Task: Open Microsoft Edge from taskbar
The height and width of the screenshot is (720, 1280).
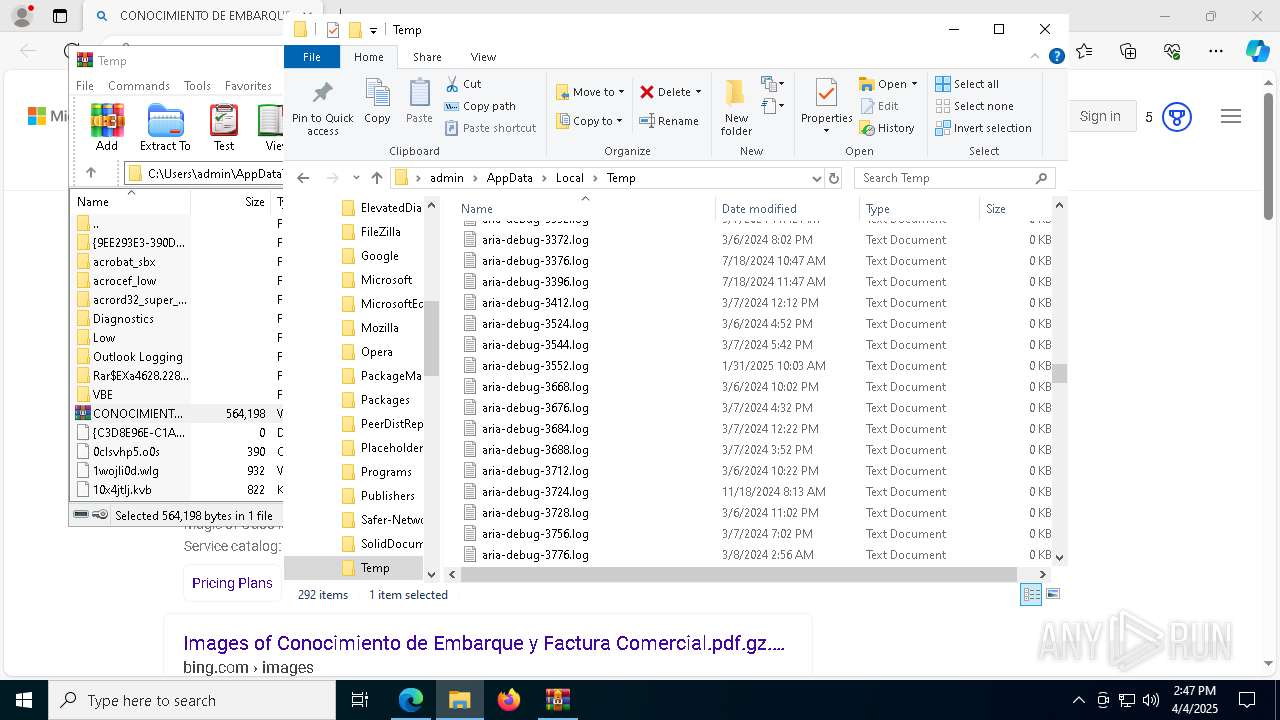Action: [411, 700]
